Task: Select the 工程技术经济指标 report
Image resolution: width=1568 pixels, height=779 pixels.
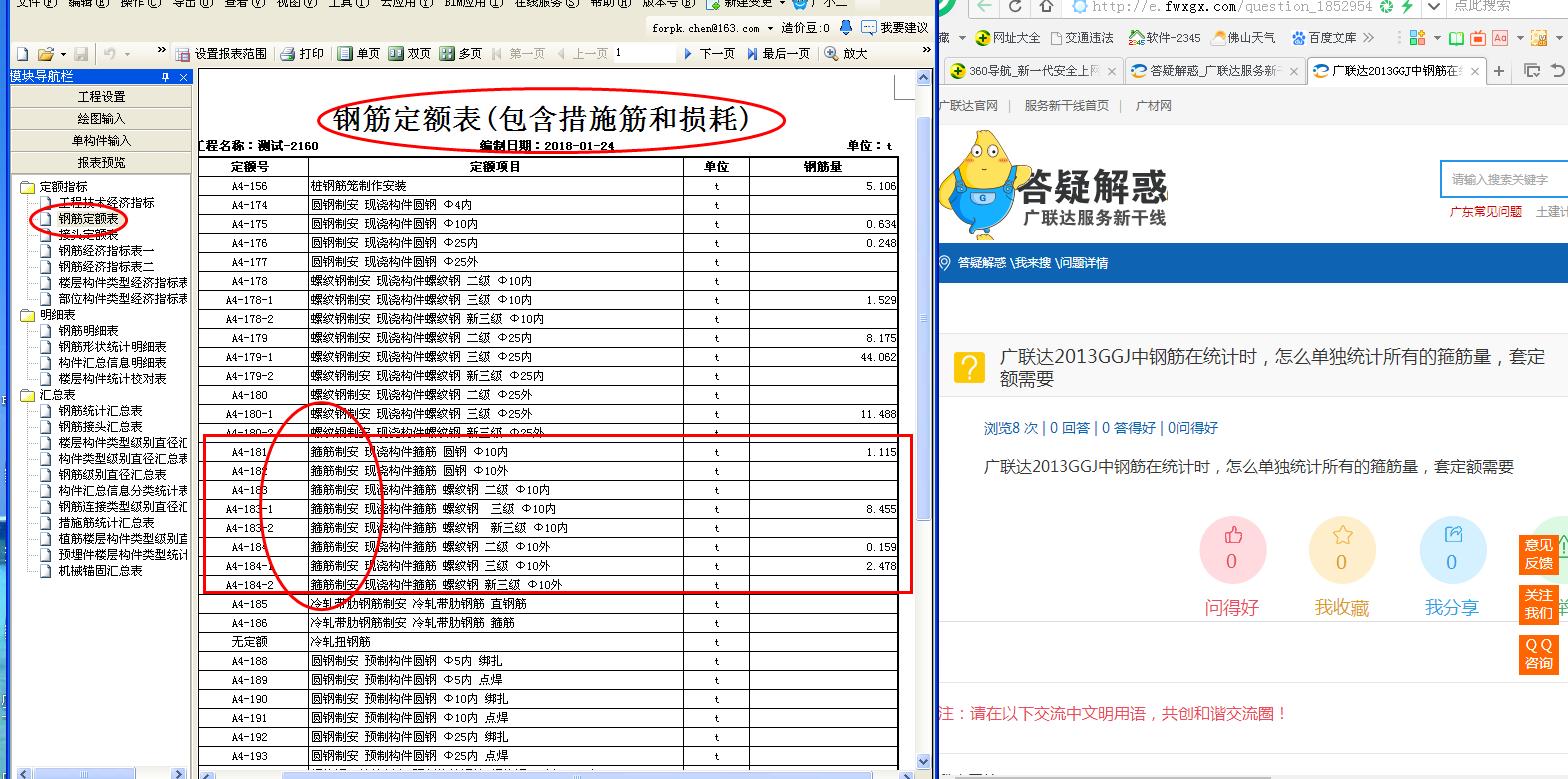Action: [x=106, y=203]
